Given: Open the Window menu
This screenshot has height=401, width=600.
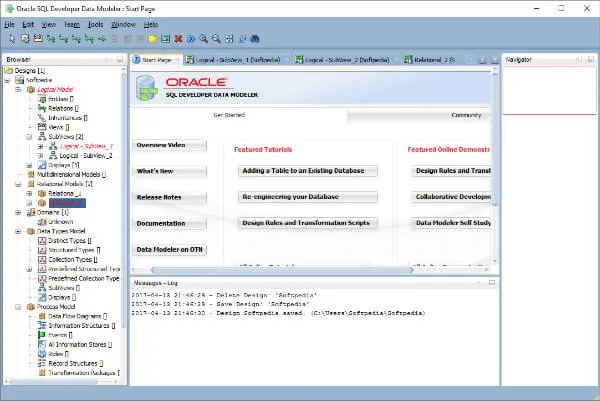Looking at the screenshot, I should pos(123,24).
